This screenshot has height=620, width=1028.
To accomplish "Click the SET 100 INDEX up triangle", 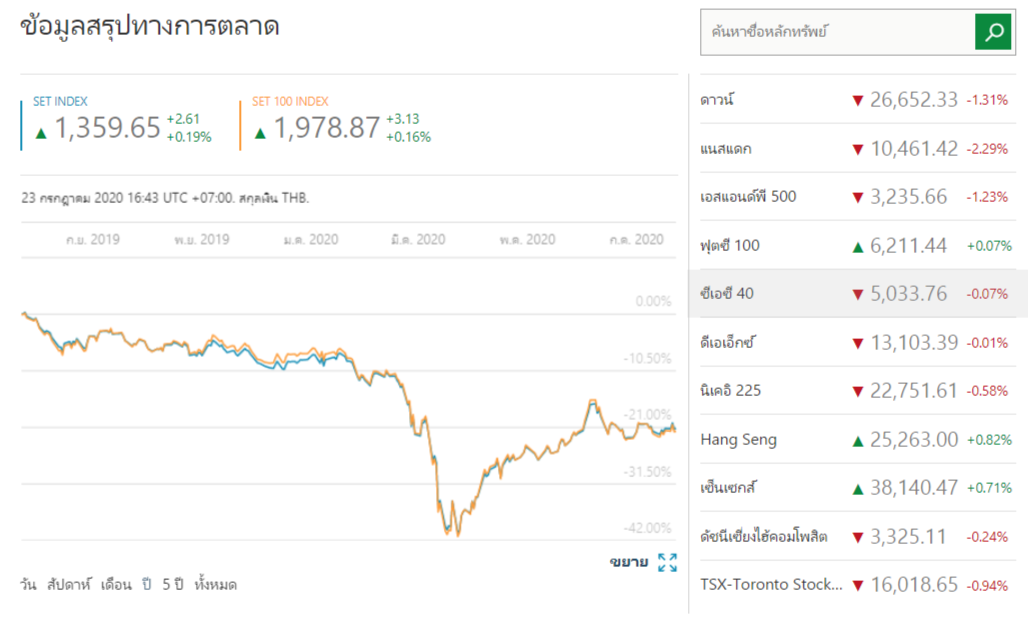I will (260, 132).
